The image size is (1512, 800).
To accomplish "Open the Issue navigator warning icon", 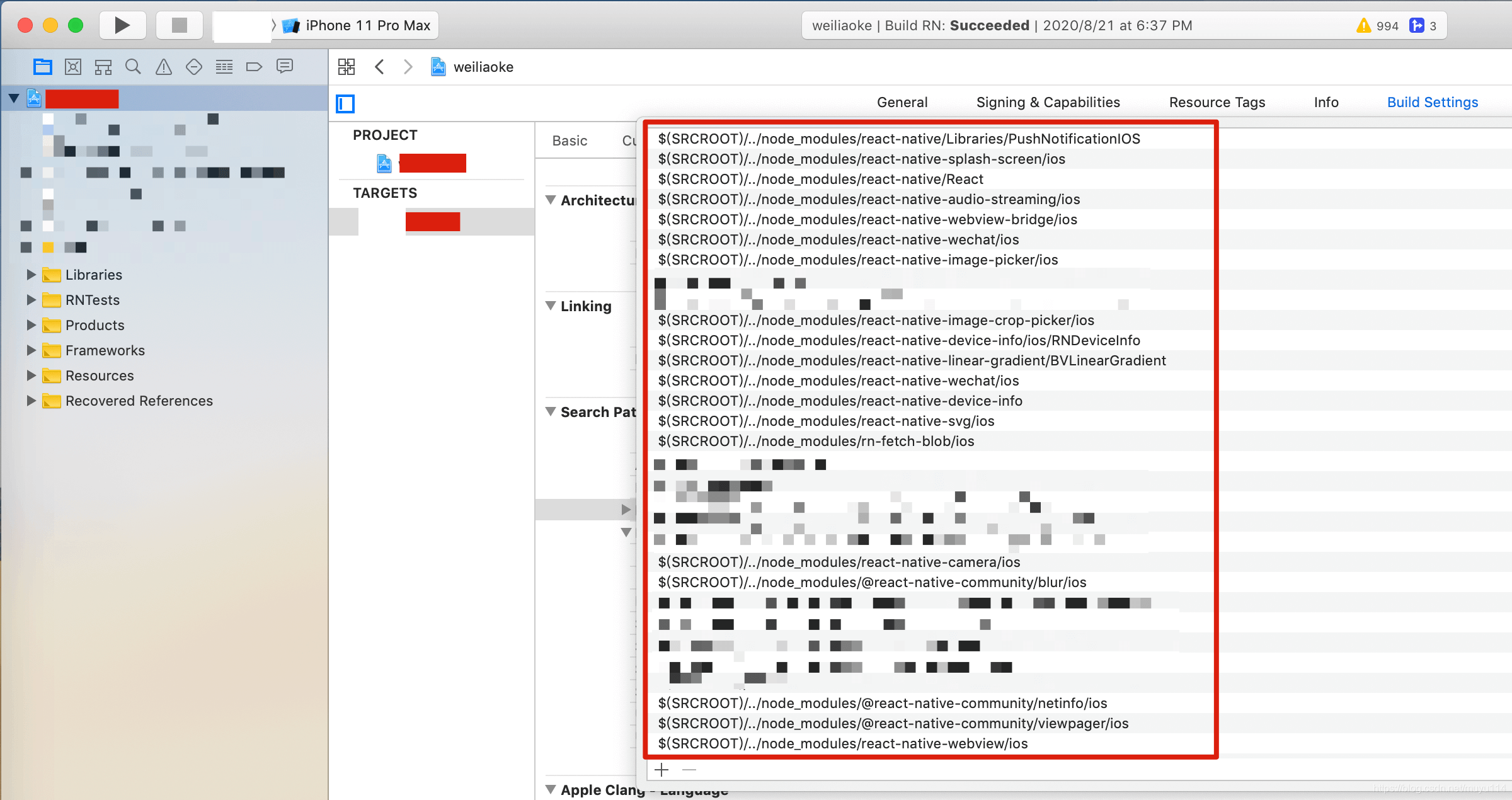I will click(x=164, y=67).
